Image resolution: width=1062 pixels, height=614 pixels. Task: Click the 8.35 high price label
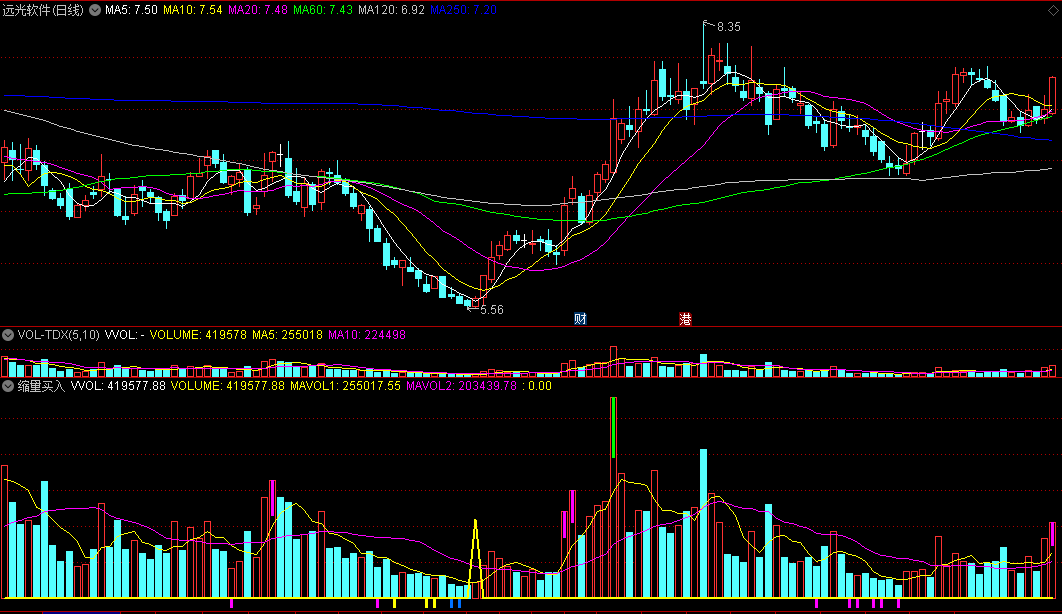[x=729, y=27]
